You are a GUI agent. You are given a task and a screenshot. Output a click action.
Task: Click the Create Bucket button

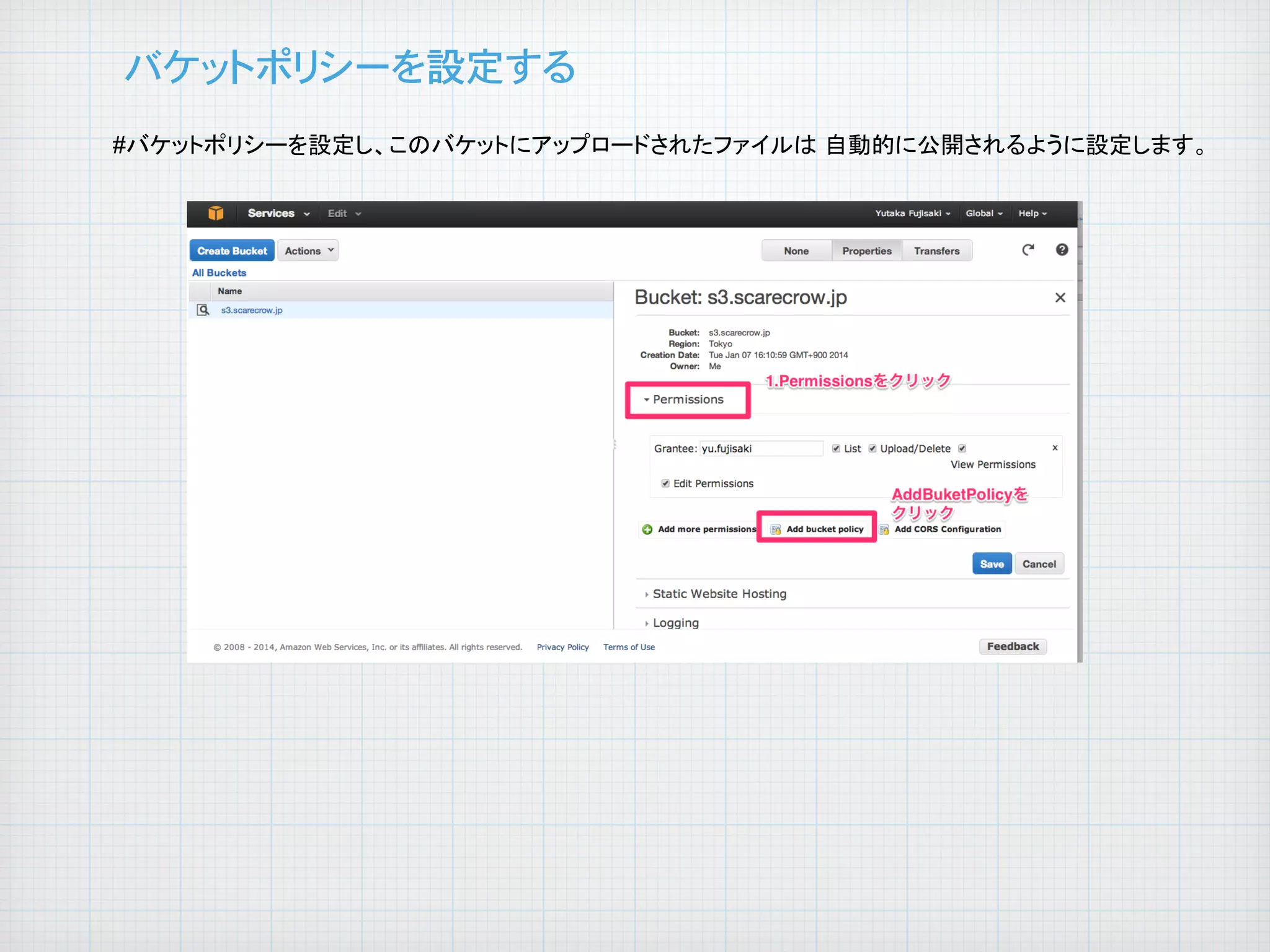(x=232, y=250)
